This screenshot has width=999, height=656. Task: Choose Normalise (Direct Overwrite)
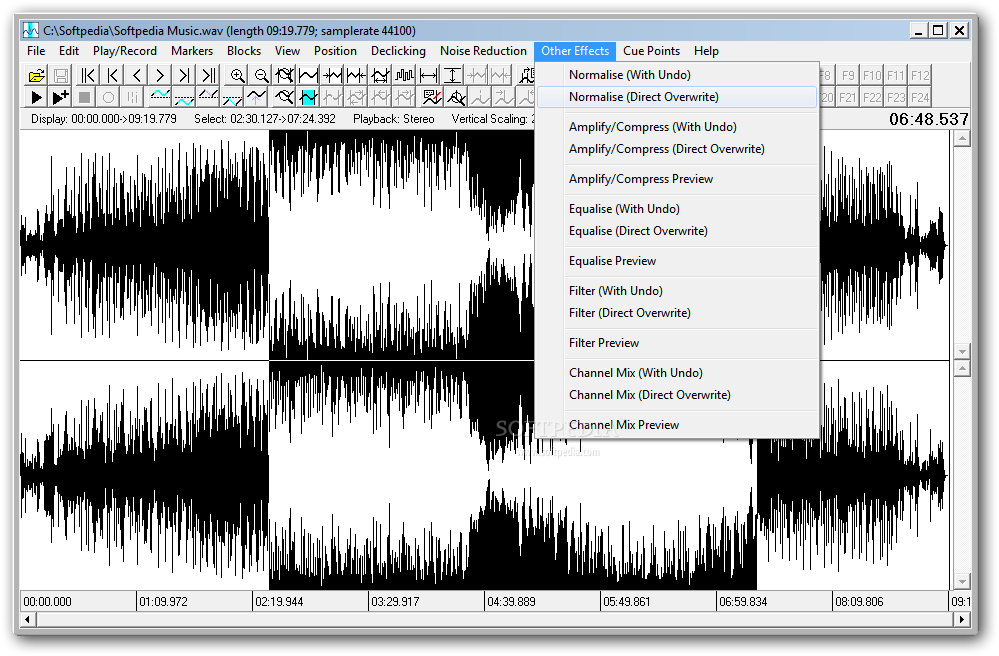(677, 97)
